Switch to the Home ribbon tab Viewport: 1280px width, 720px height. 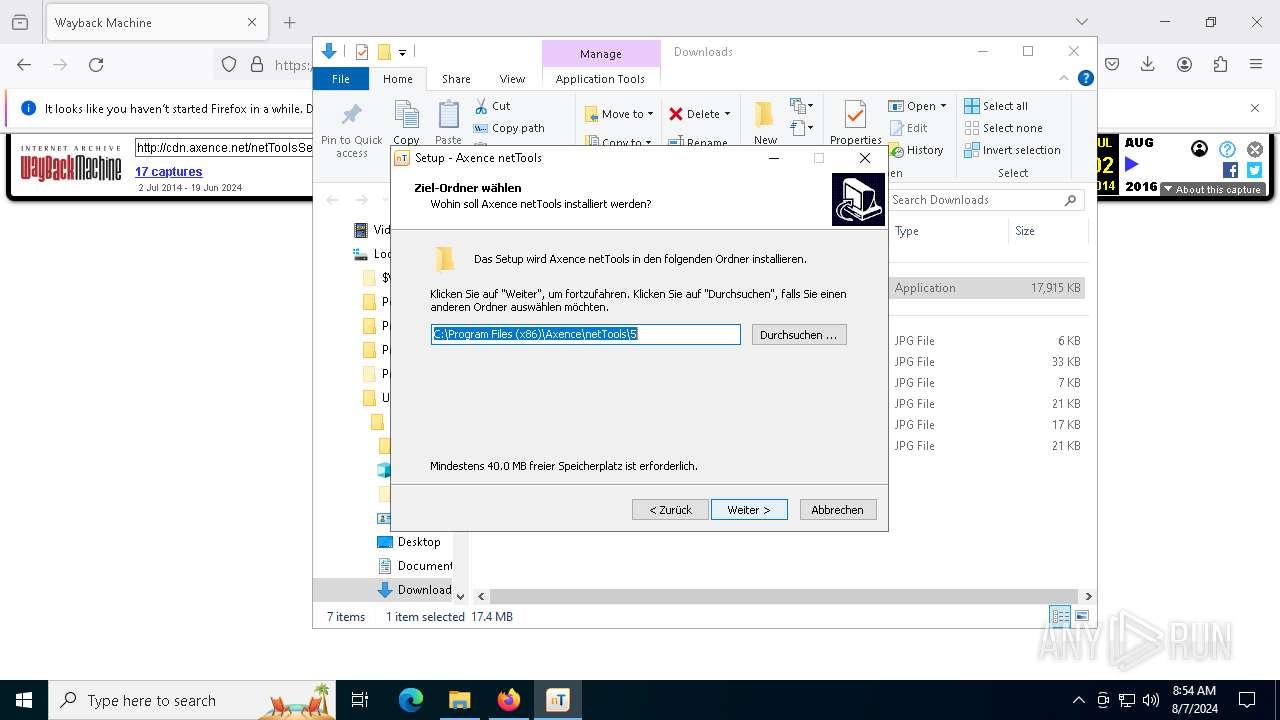tap(397, 79)
